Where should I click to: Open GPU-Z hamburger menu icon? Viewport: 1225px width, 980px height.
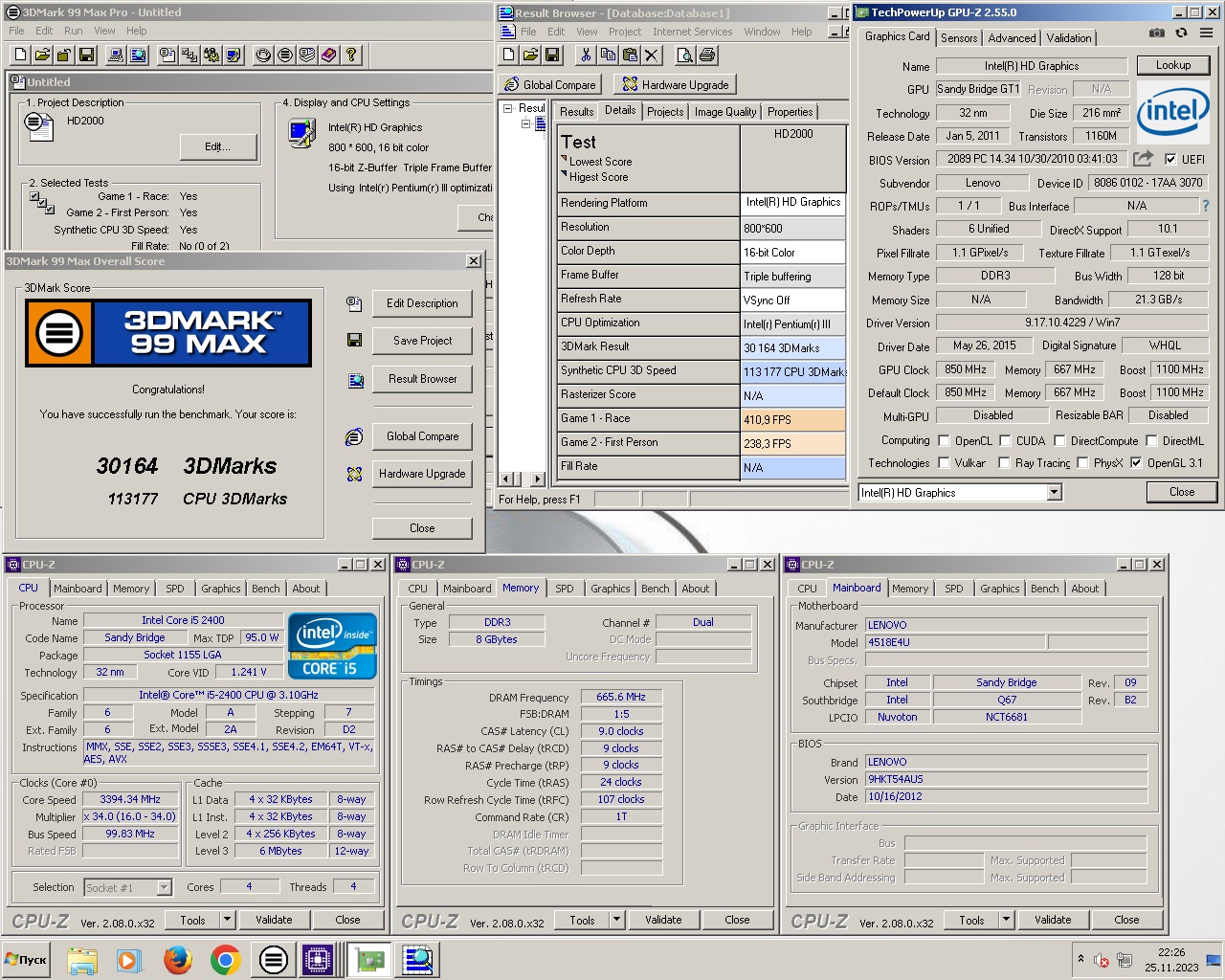point(1206,33)
